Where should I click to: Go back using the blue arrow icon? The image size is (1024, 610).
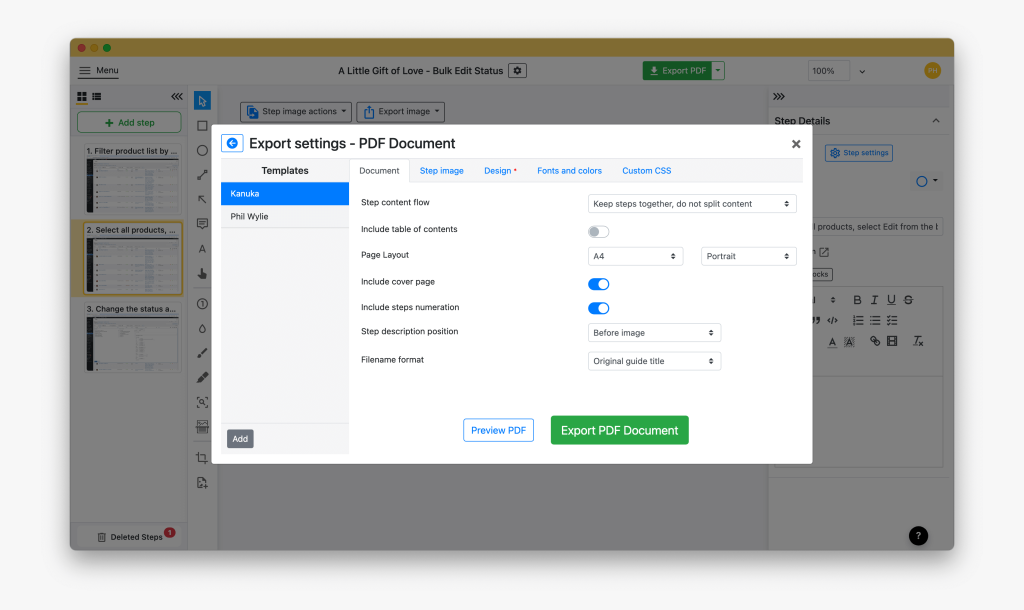[x=232, y=143]
